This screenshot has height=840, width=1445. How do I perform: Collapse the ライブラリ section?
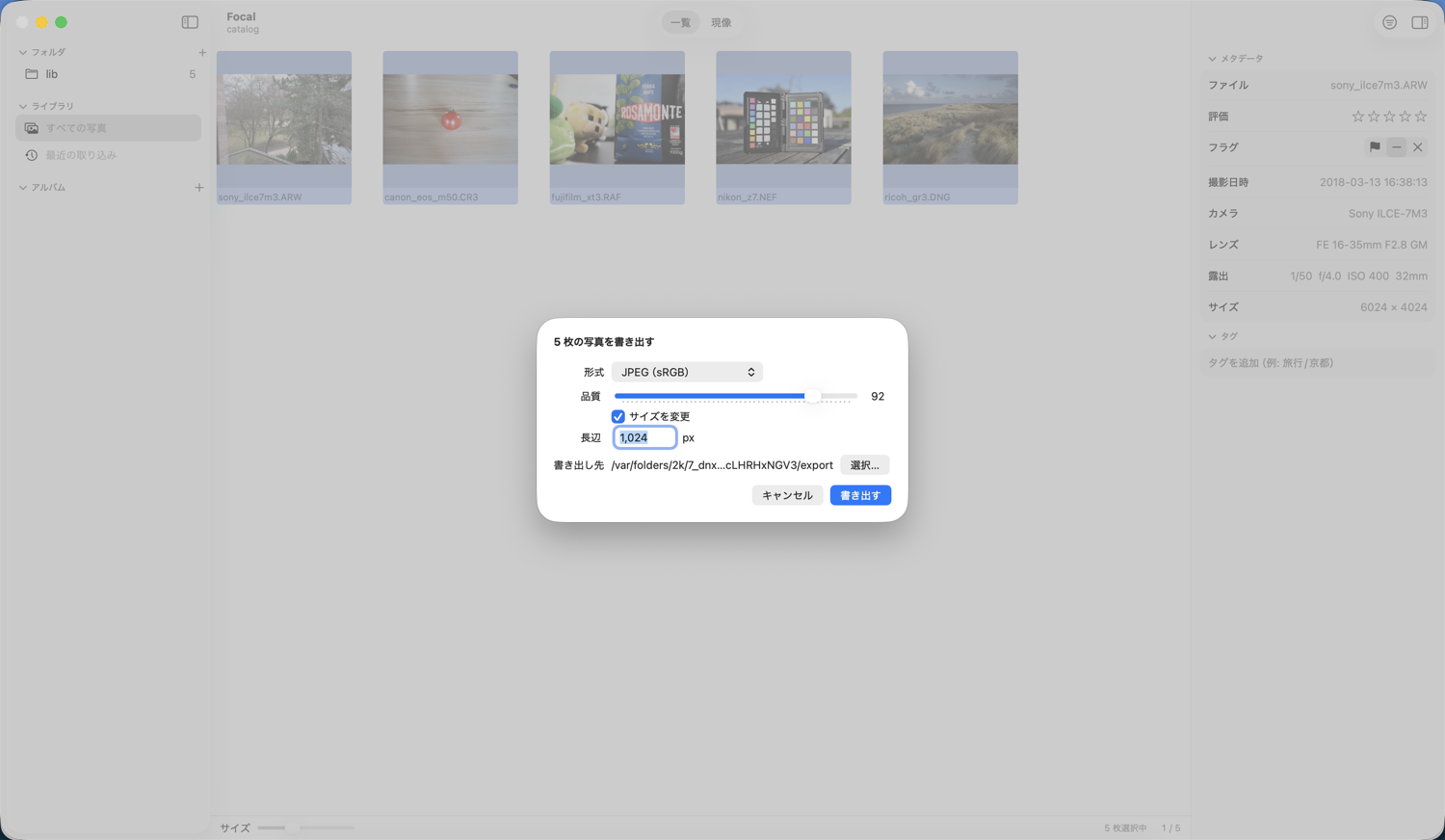click(x=23, y=106)
